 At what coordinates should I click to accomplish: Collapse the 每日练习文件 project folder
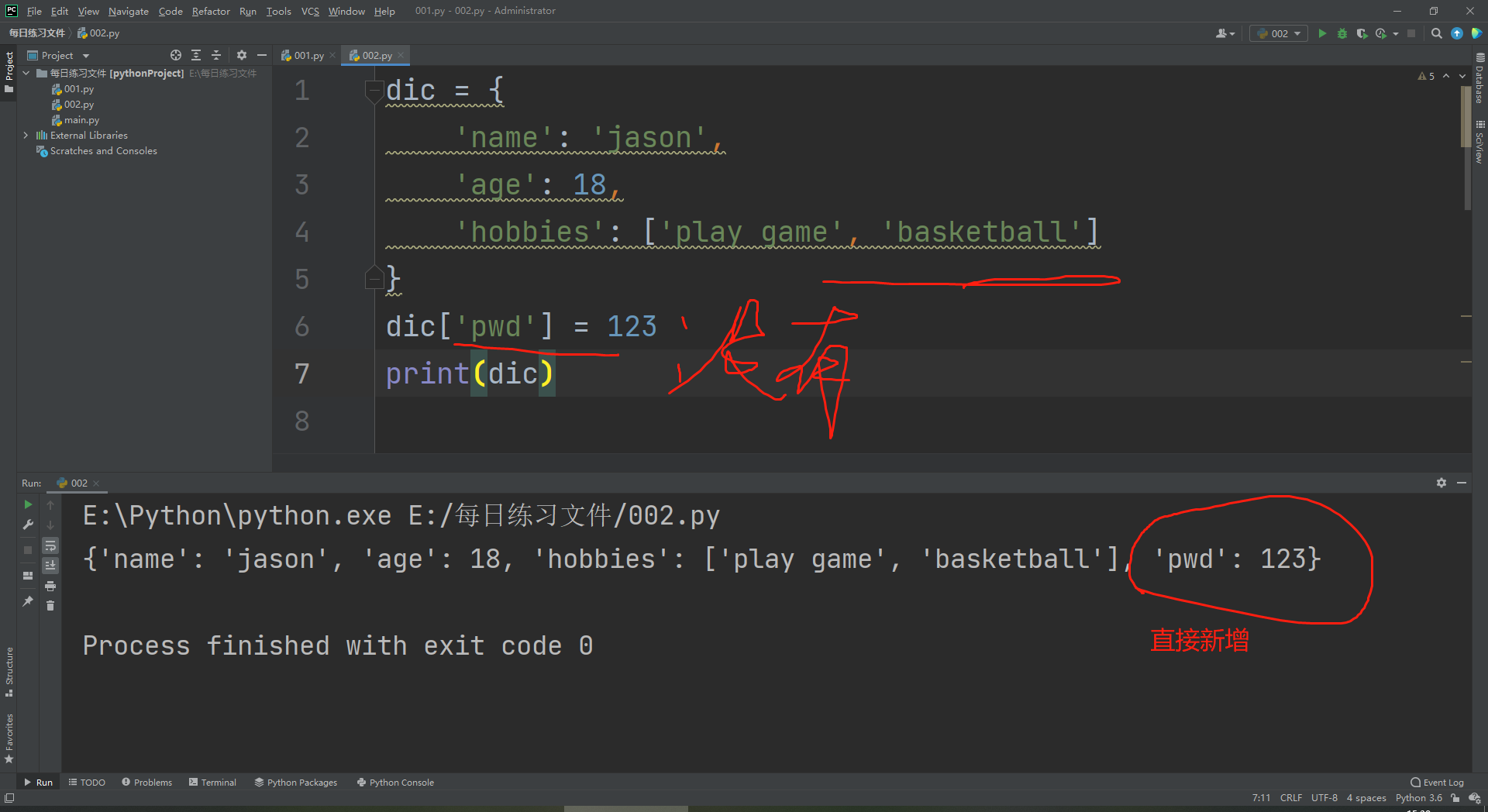click(x=26, y=73)
